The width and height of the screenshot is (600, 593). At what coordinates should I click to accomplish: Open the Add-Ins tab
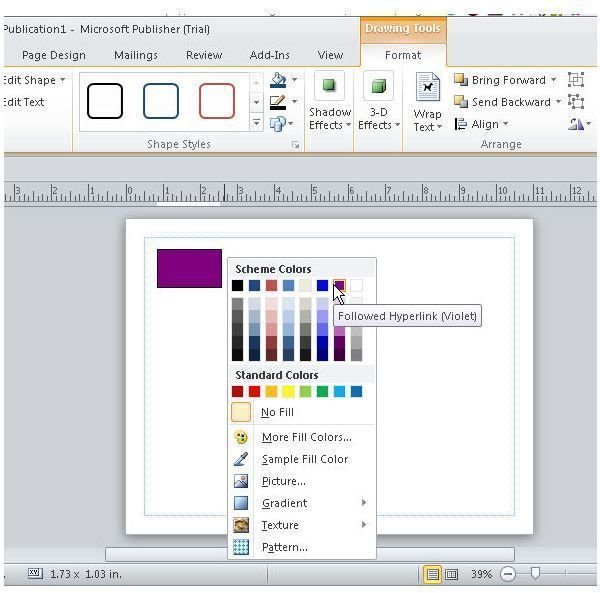click(269, 55)
